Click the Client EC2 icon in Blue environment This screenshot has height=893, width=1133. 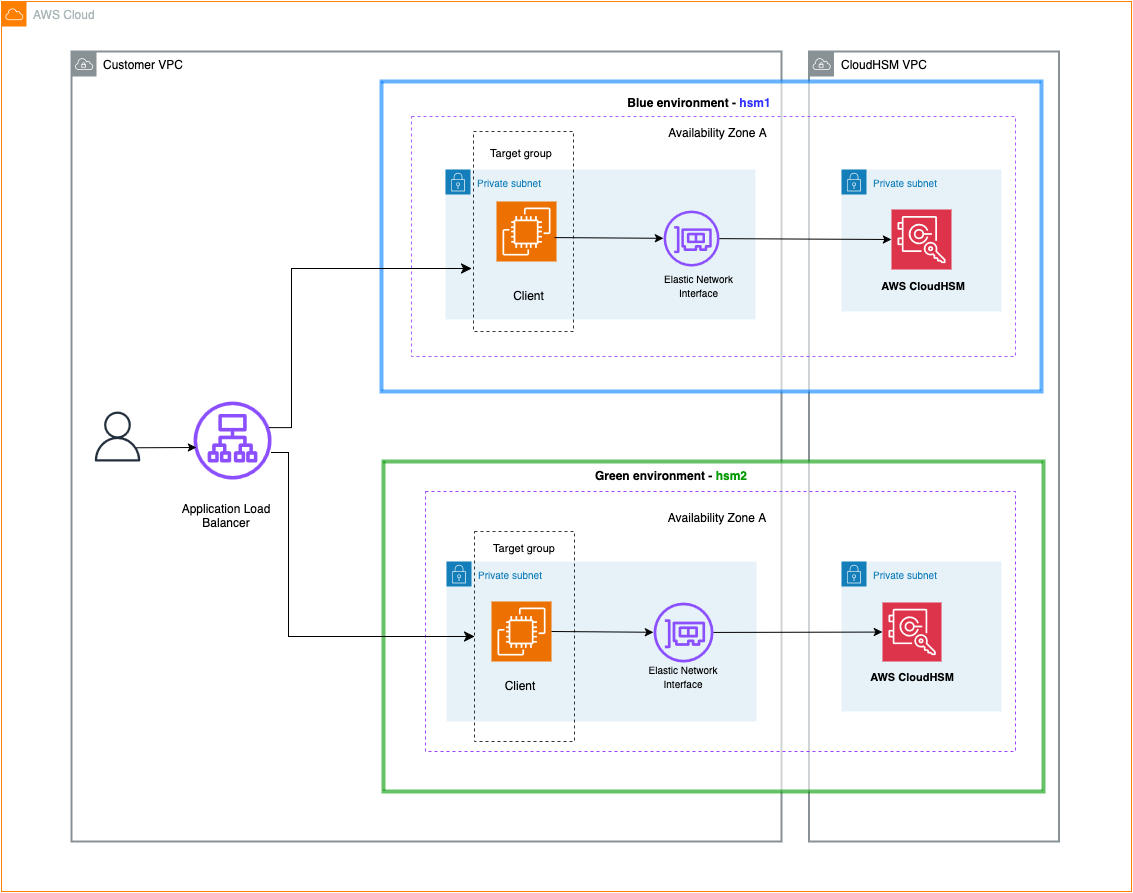[526, 231]
